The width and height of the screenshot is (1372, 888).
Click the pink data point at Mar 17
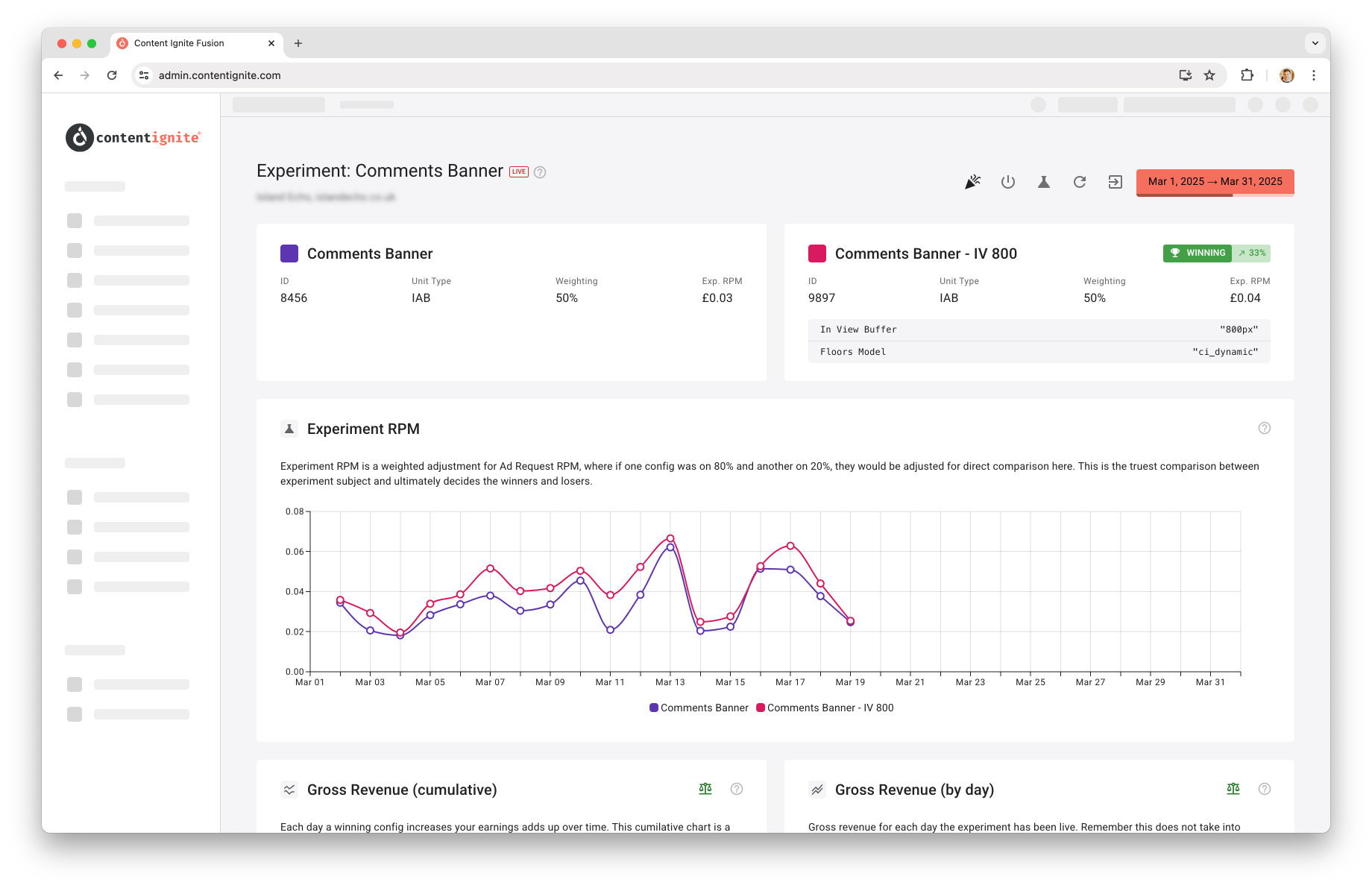coord(790,546)
